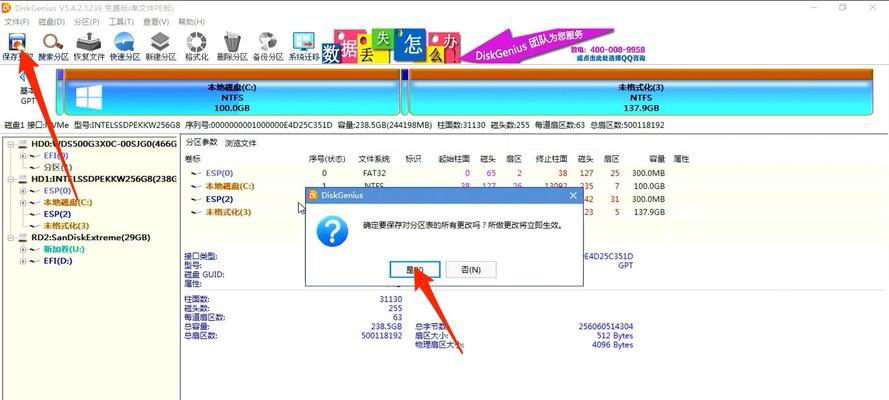Click the blue question mark dialog icon
Viewport: 889px width, 400px height.
coord(332,231)
